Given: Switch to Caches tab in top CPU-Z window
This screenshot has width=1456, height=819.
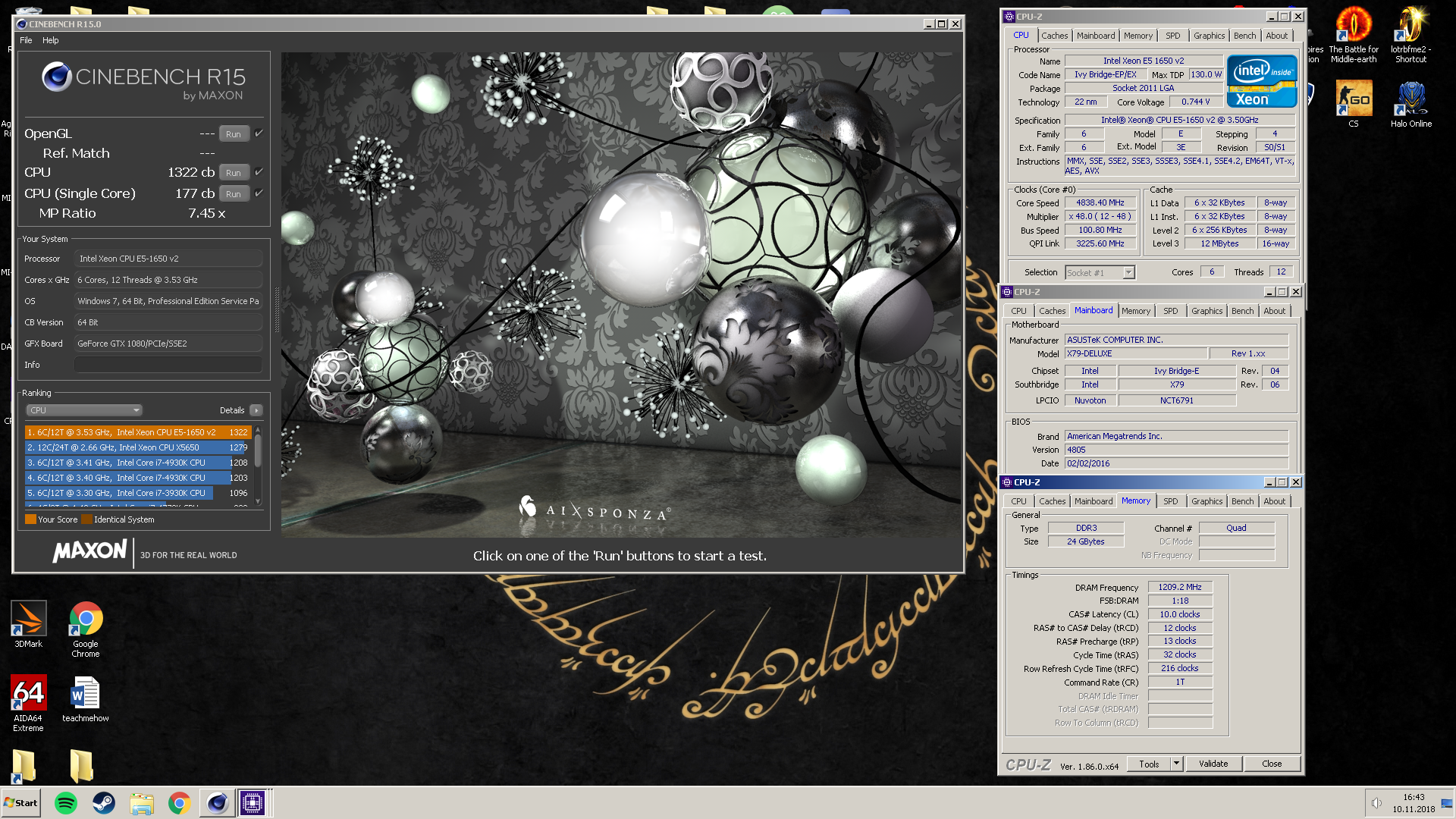Looking at the screenshot, I should coord(1054,36).
